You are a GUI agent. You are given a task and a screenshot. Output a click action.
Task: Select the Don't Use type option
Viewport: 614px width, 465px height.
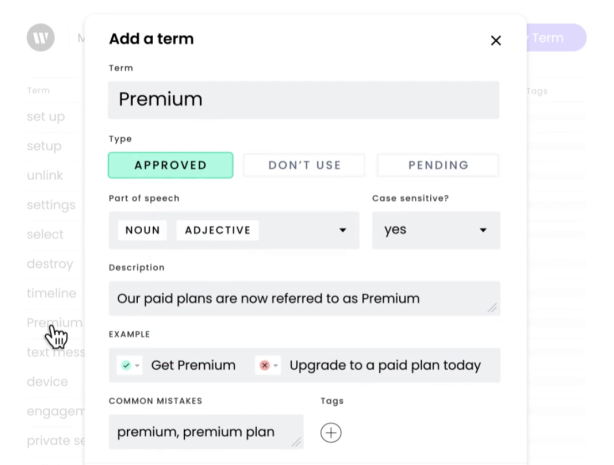pyautogui.click(x=304, y=165)
